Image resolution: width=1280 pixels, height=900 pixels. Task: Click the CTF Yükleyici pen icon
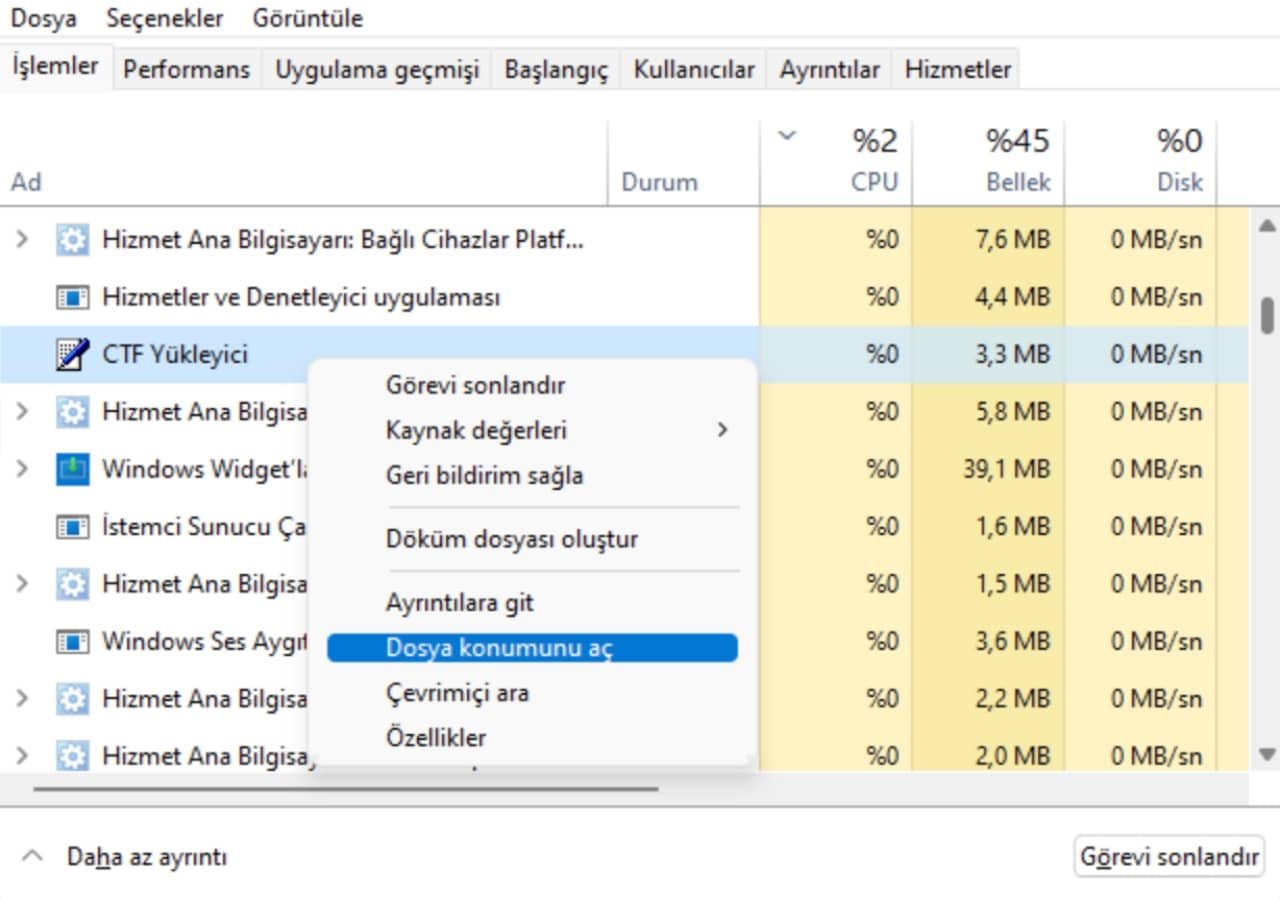coord(72,355)
